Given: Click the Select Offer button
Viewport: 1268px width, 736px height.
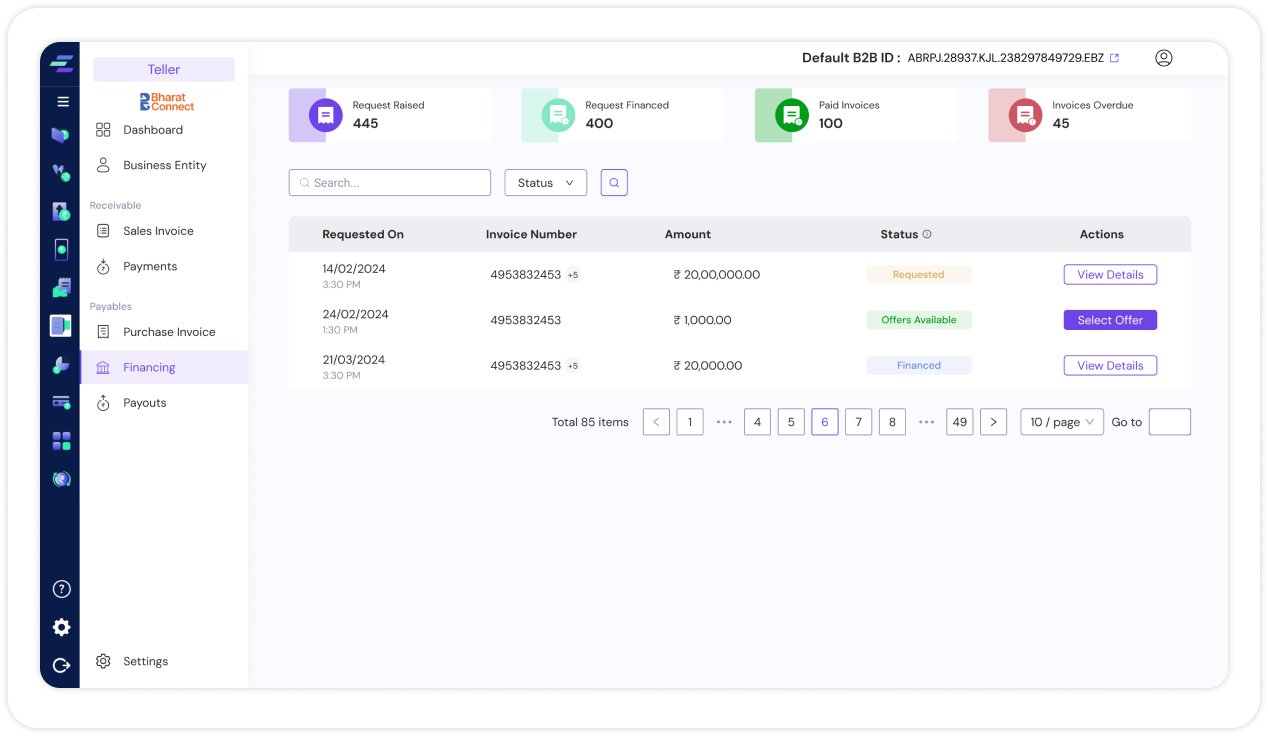Looking at the screenshot, I should tap(1109, 320).
